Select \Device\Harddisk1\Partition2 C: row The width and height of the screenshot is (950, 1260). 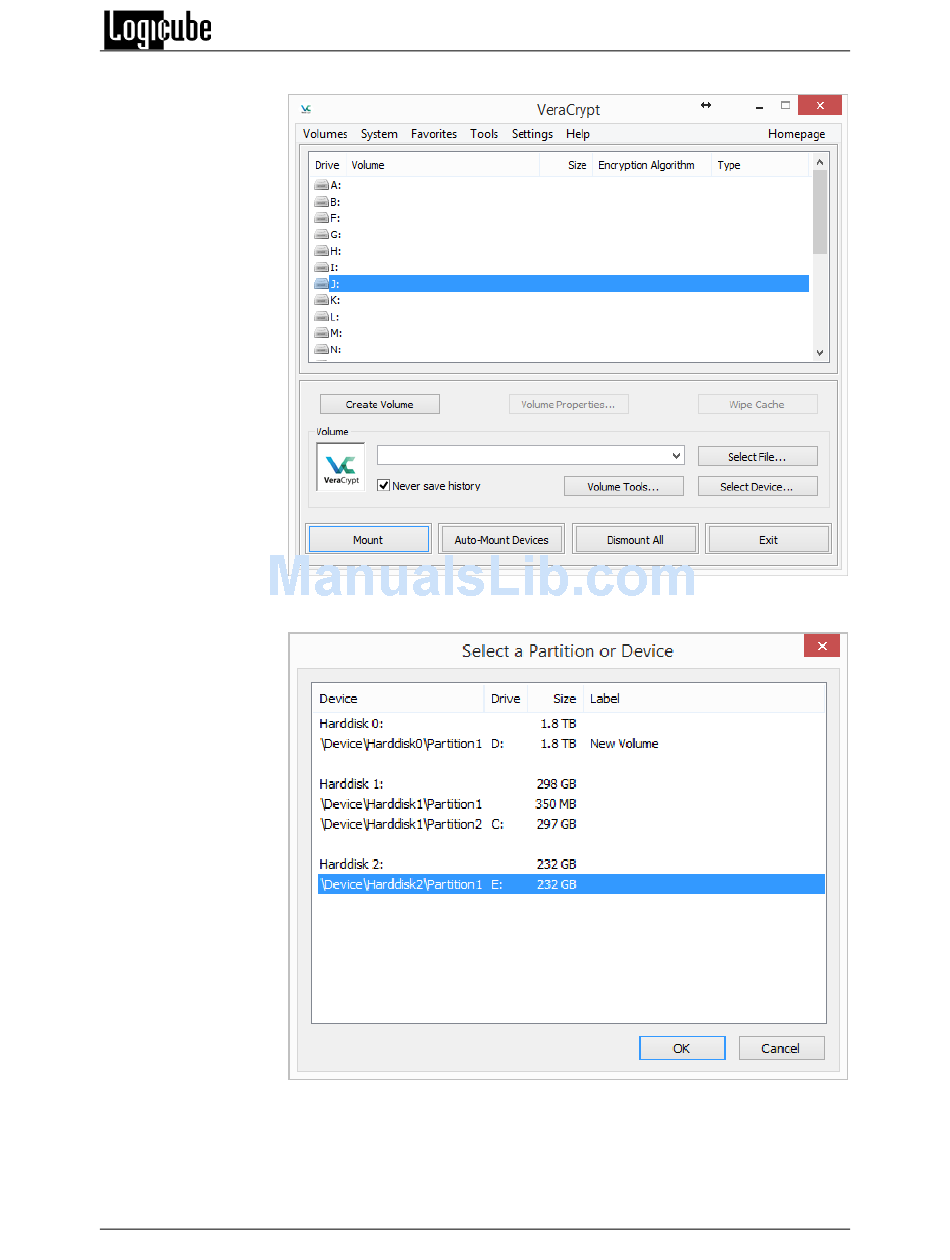tap(569, 824)
